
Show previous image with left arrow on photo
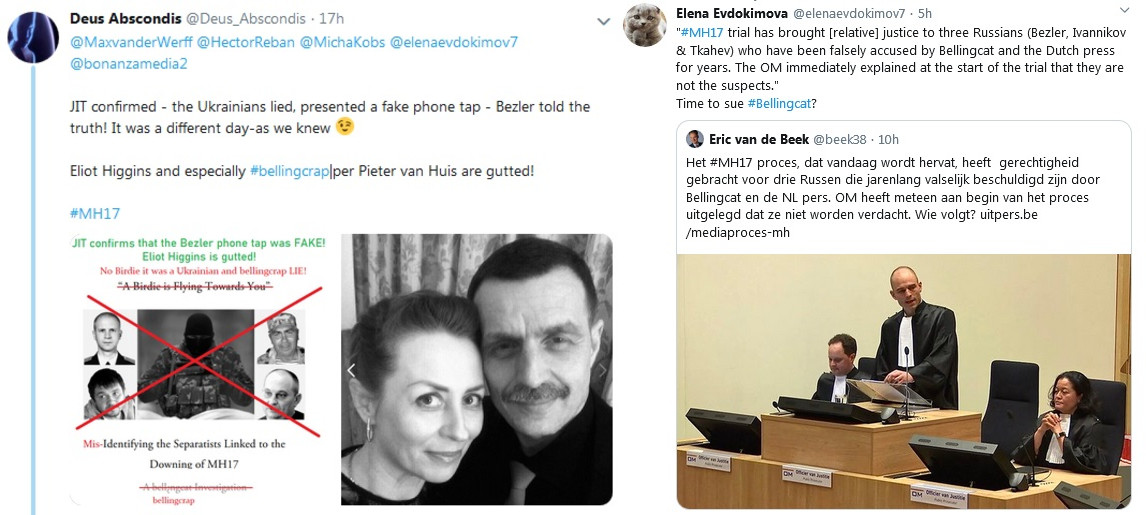(351, 370)
